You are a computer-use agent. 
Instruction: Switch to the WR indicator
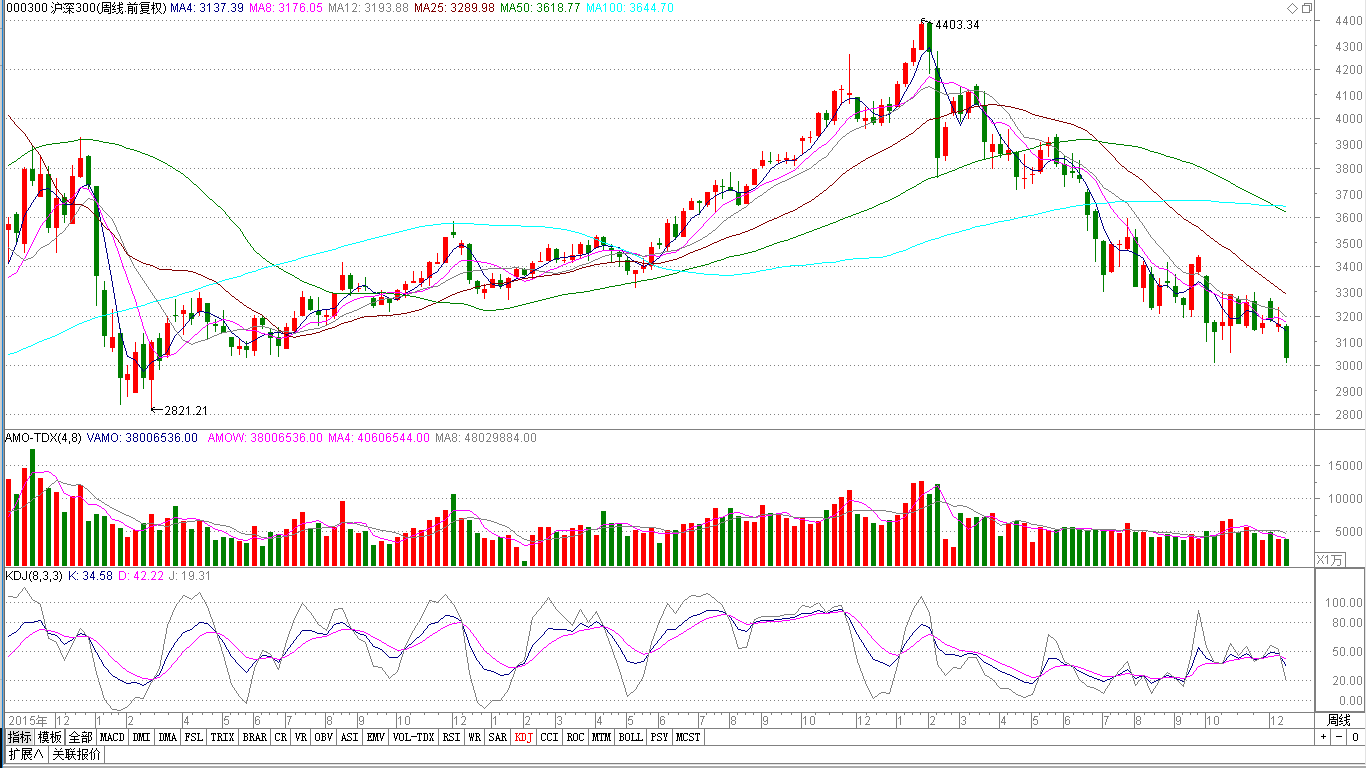click(x=476, y=737)
